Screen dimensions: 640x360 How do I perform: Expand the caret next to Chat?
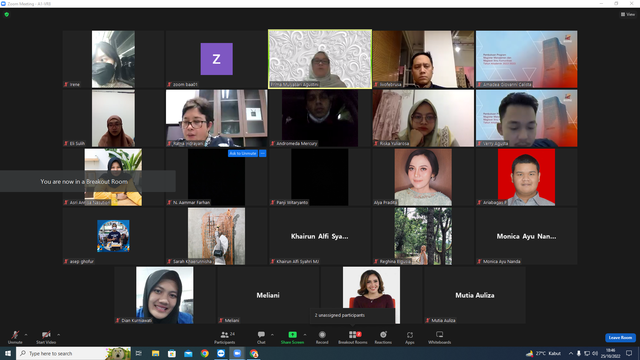tap(272, 335)
